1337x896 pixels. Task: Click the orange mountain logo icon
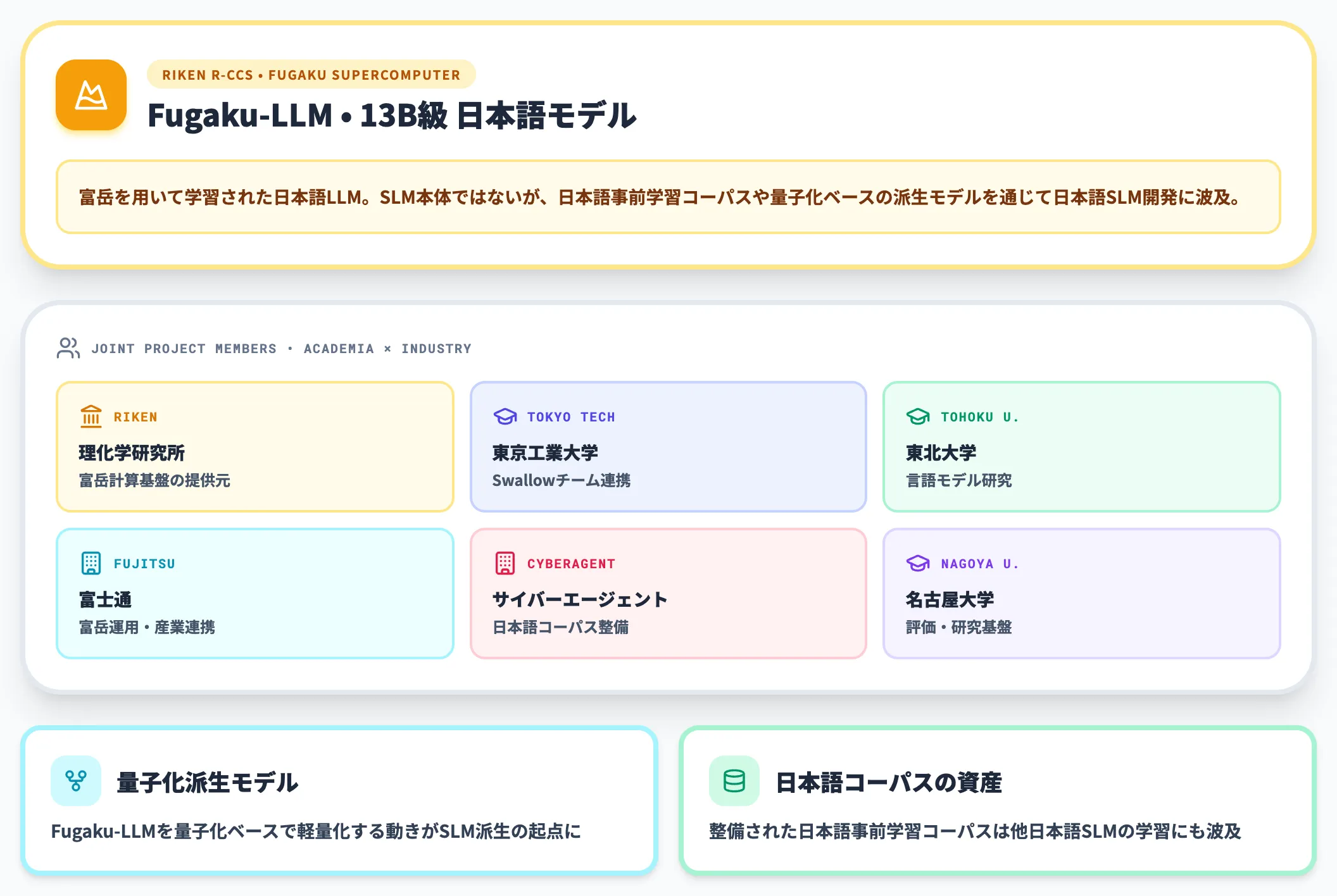(x=91, y=95)
